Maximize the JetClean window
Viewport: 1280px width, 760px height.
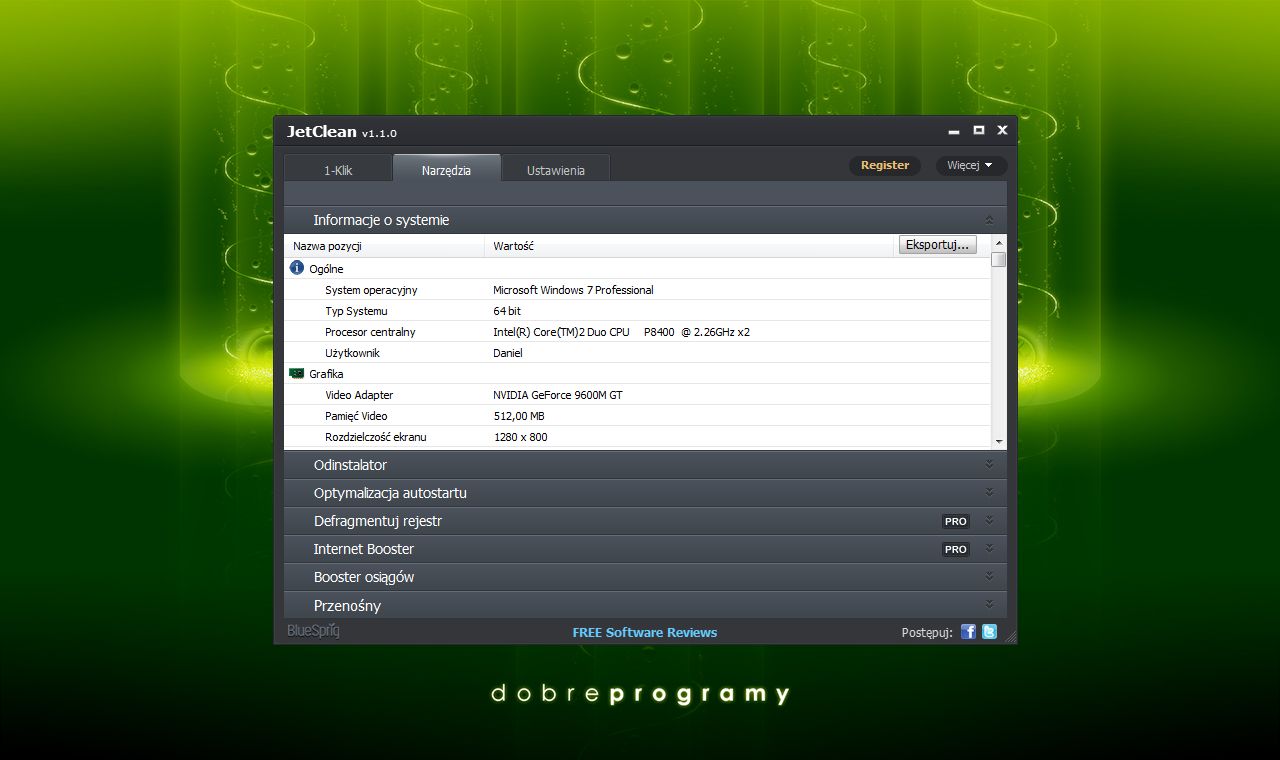pos(979,130)
